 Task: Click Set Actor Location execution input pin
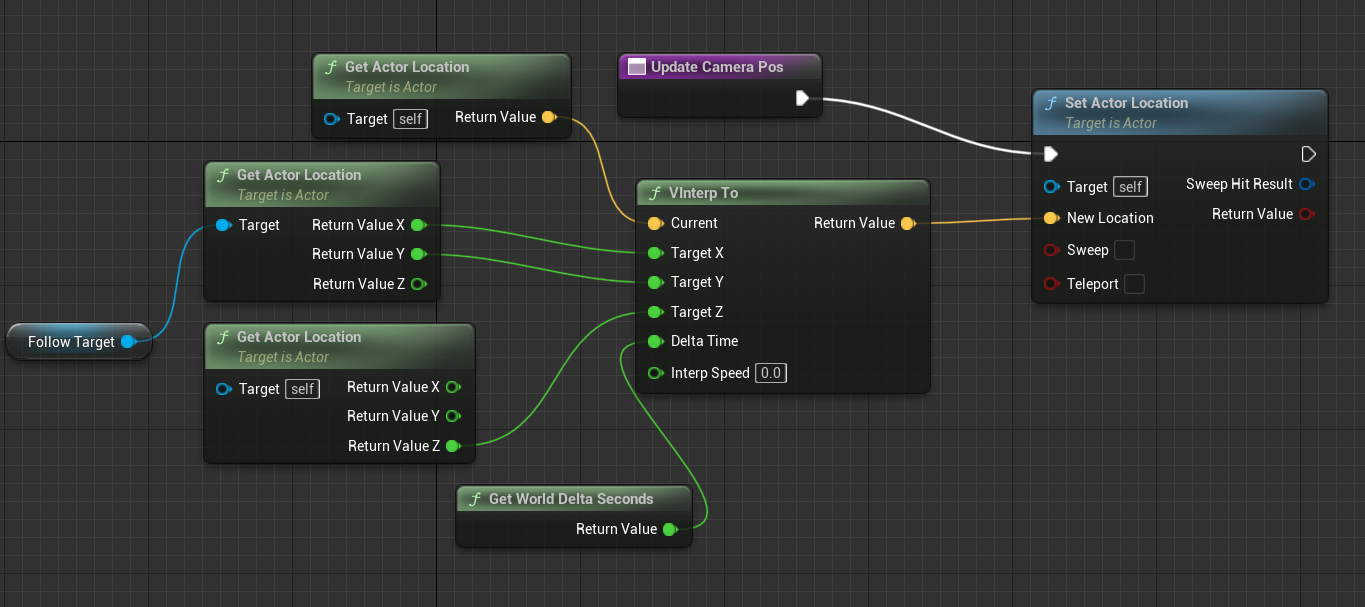coord(1050,154)
